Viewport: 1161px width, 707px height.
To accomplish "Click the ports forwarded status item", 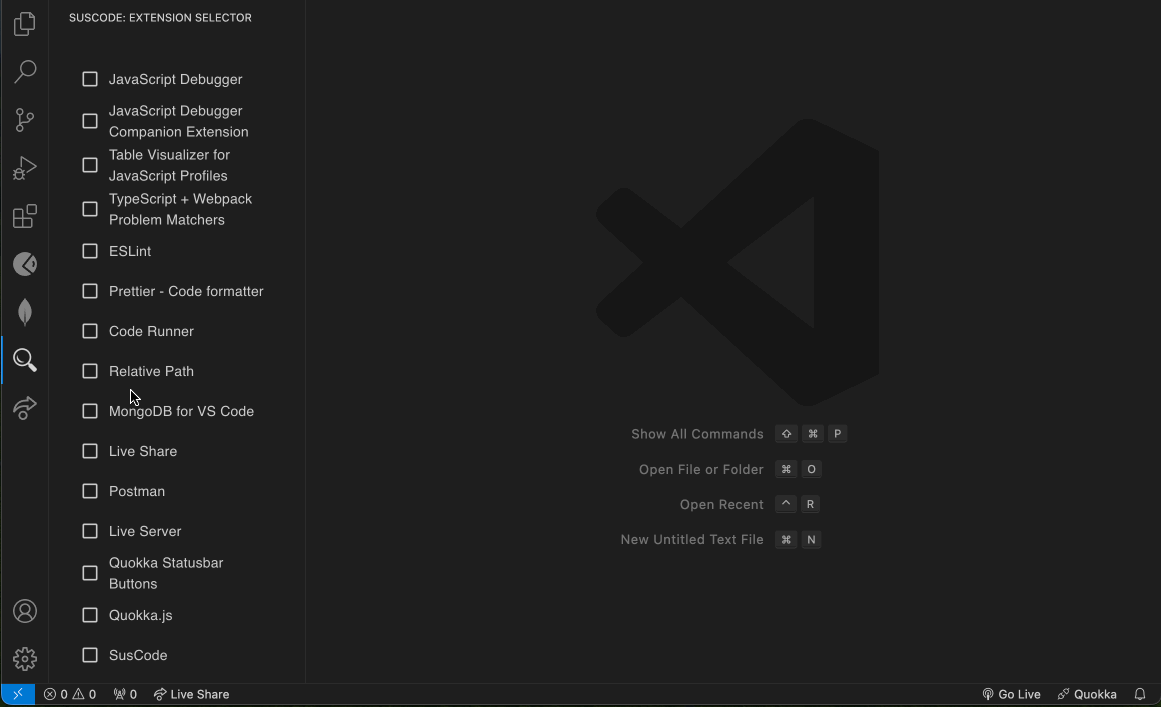I will pyautogui.click(x=125, y=694).
